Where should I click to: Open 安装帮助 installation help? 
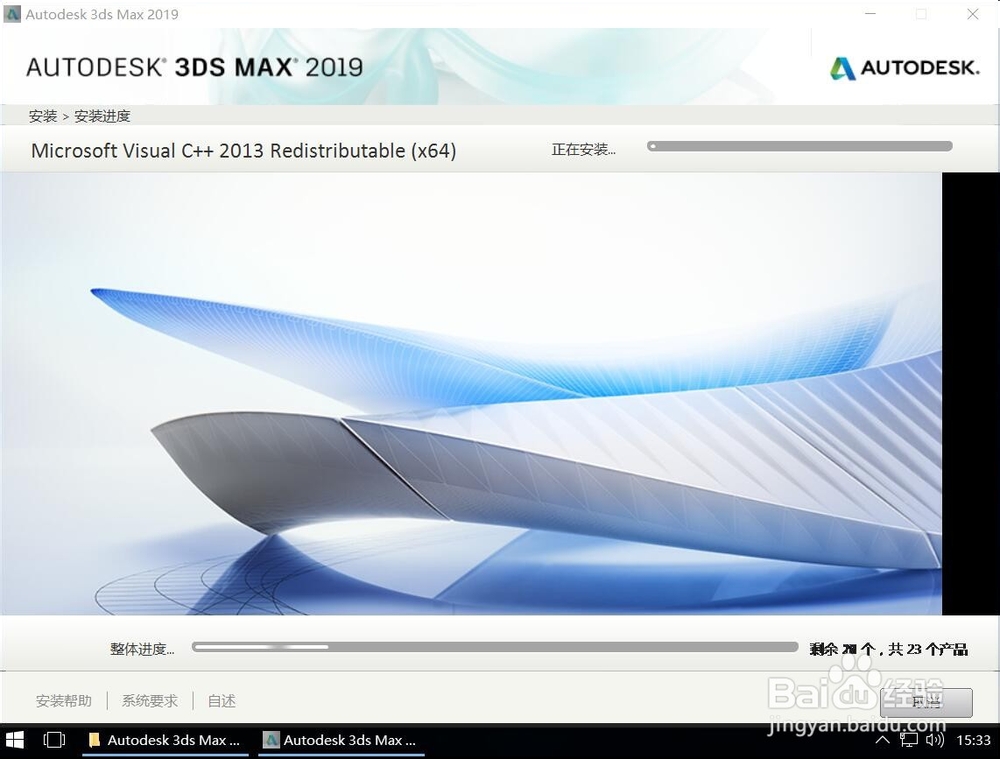(63, 700)
